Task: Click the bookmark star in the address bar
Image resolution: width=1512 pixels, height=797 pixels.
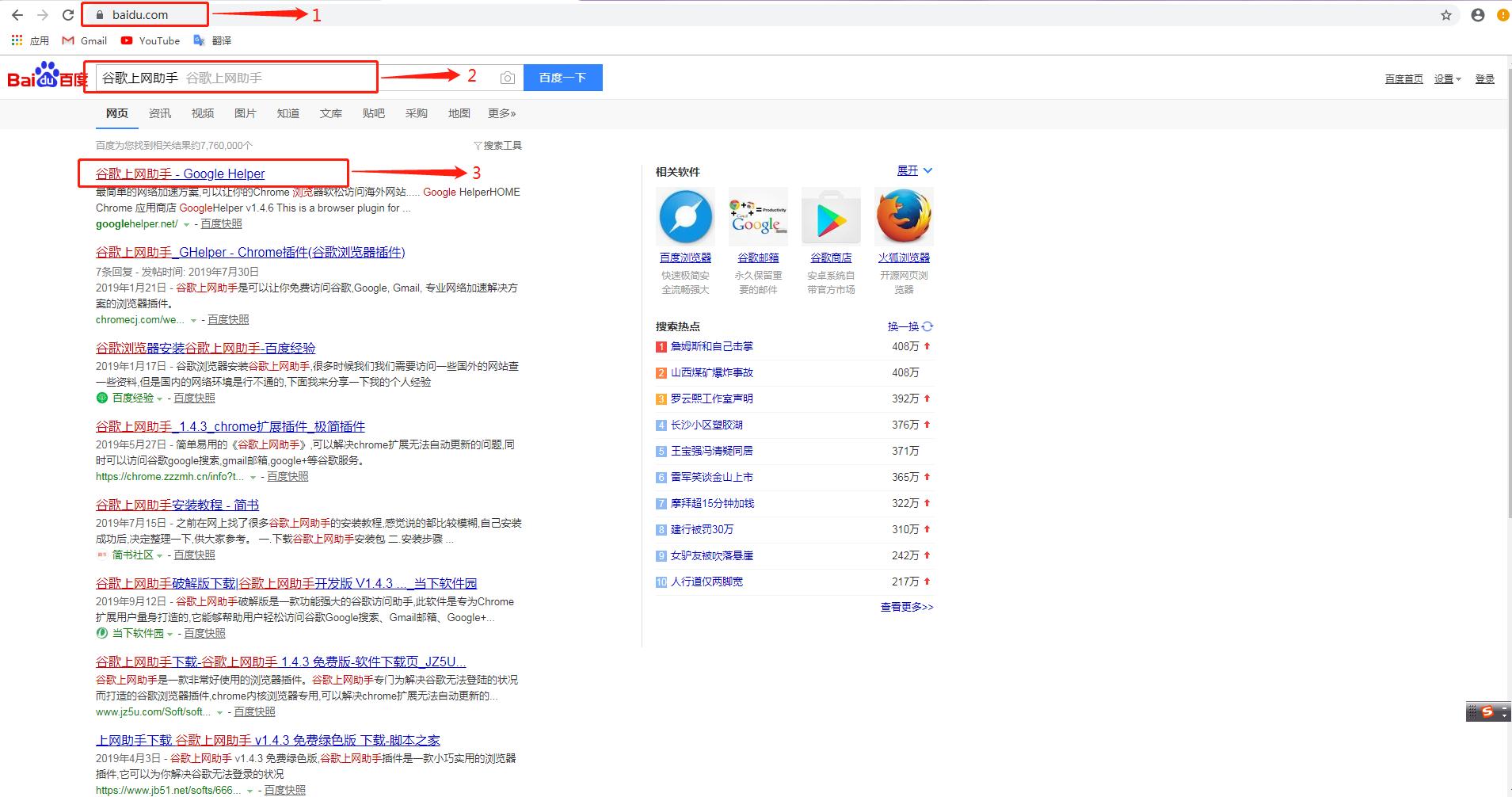Action: (1446, 14)
